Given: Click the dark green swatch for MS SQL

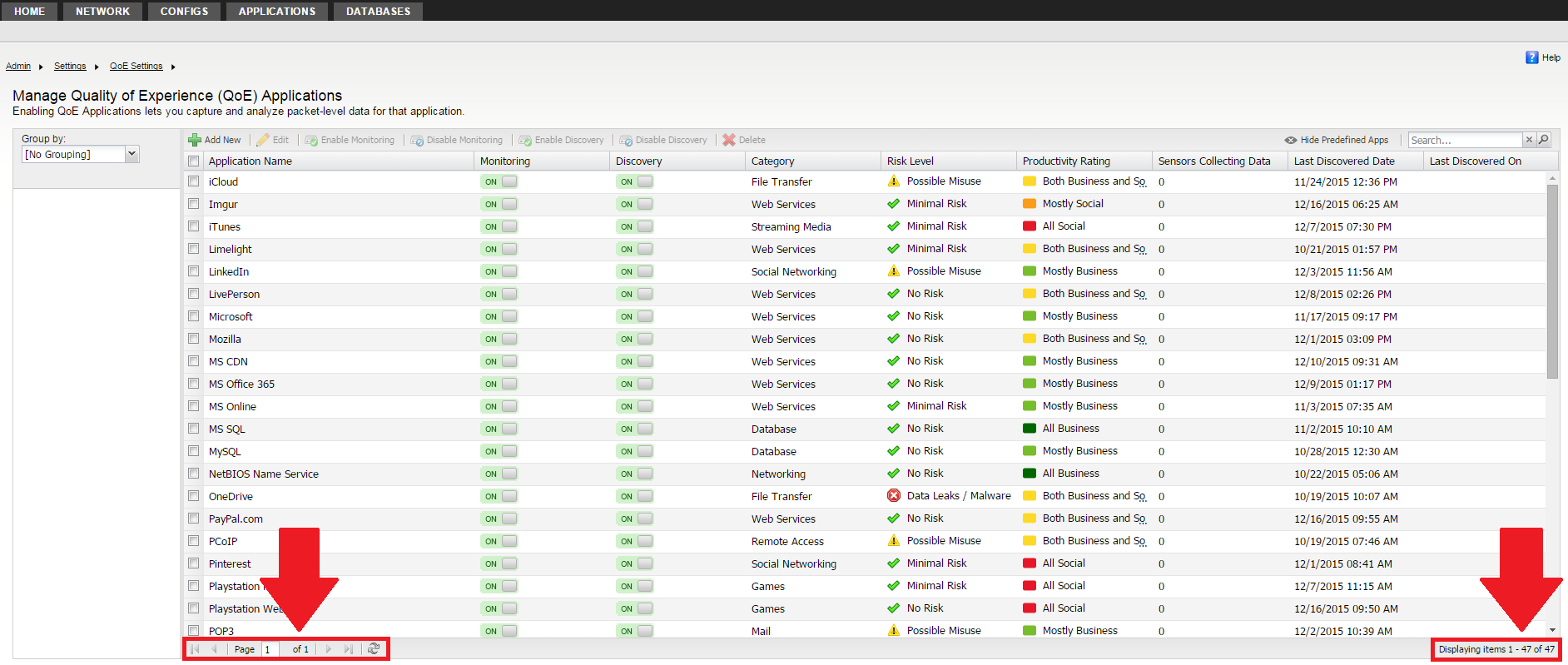Looking at the screenshot, I should [x=1030, y=429].
